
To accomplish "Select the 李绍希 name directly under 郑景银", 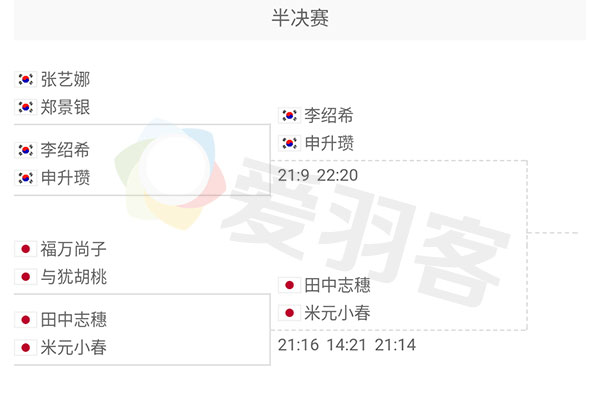I will pos(65,150).
